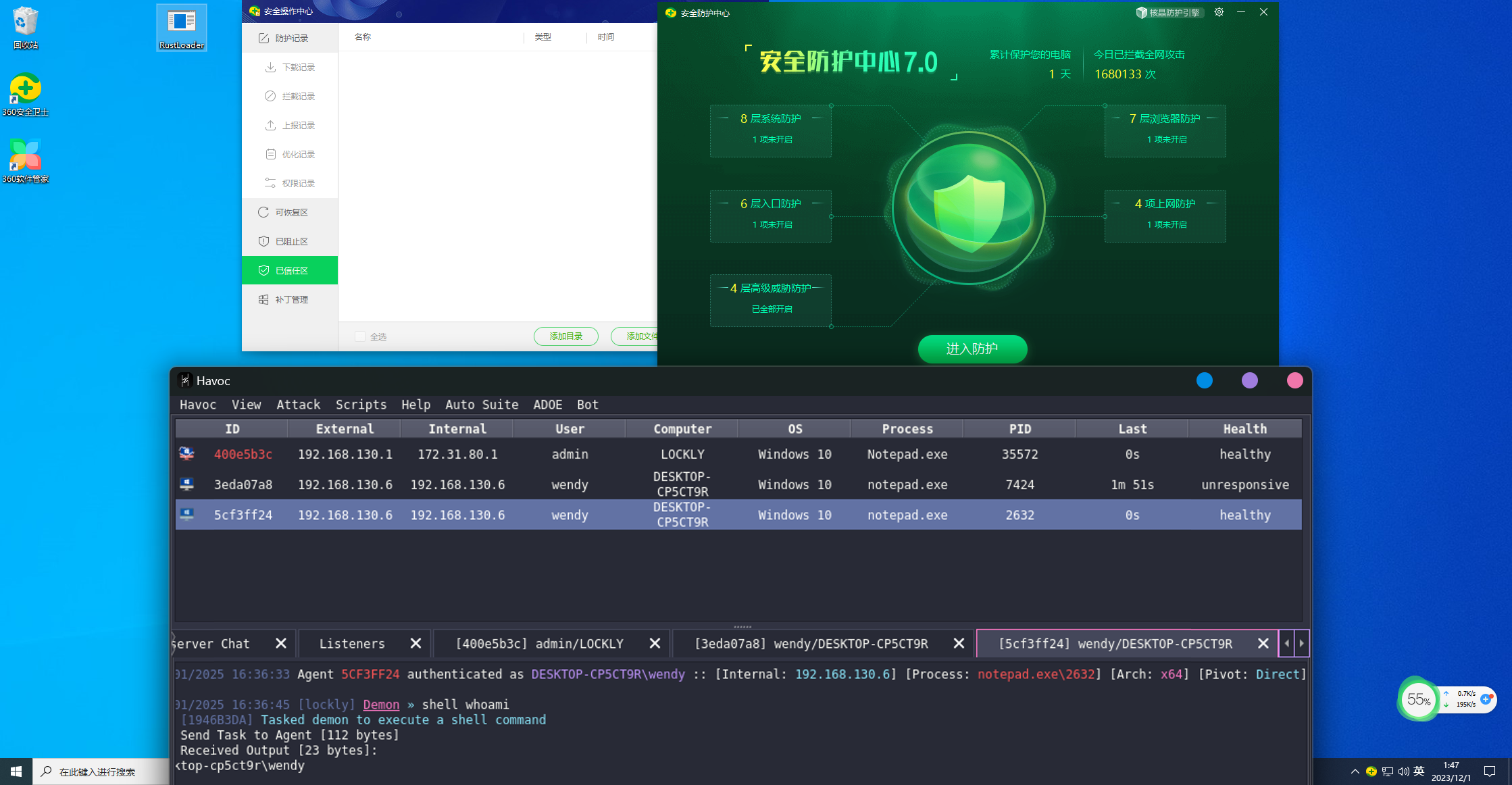Open the Attack menu in Havoc
This screenshot has width=1512, height=785.
298,405
